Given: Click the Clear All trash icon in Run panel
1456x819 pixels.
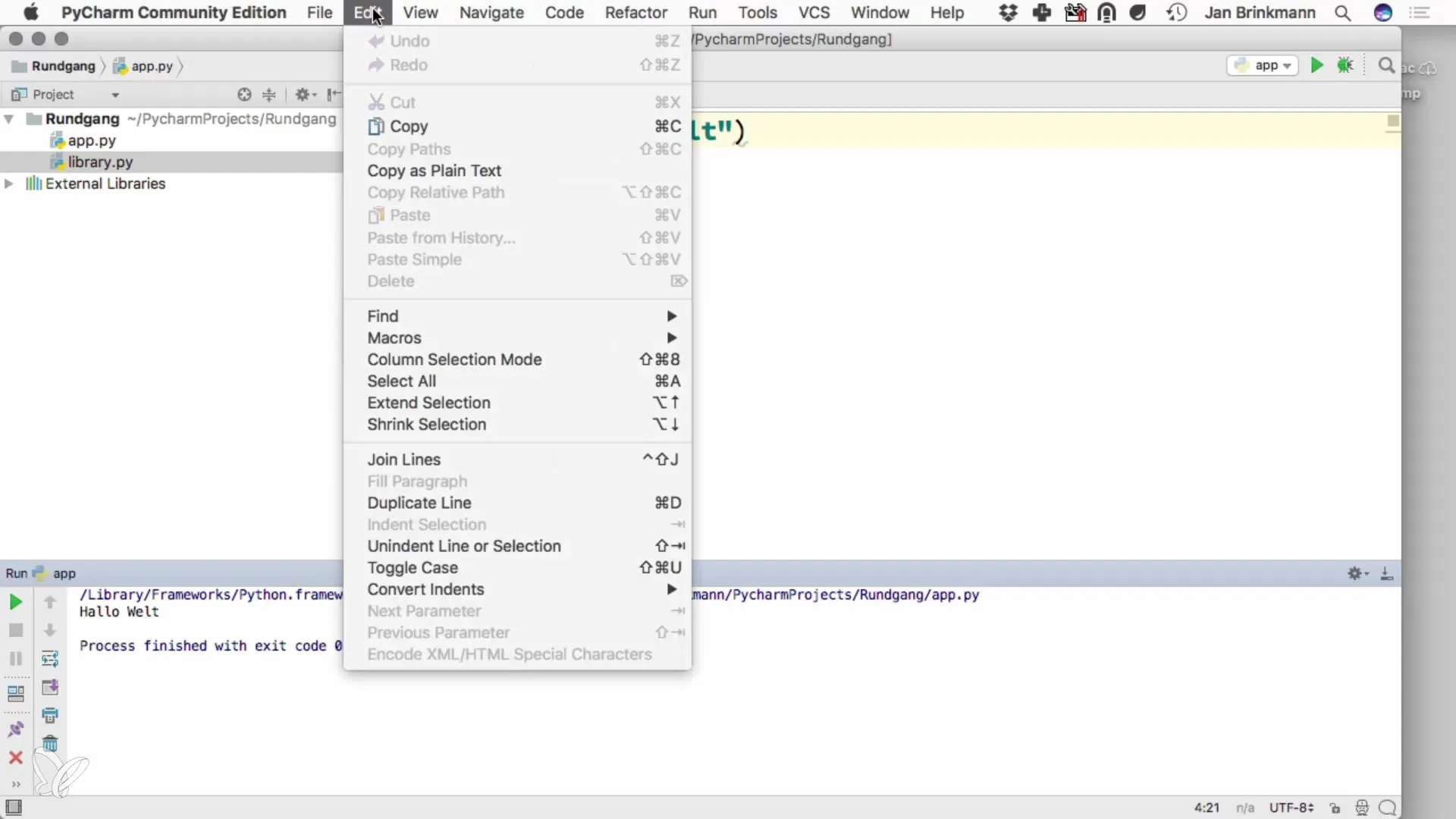Looking at the screenshot, I should pyautogui.click(x=50, y=744).
